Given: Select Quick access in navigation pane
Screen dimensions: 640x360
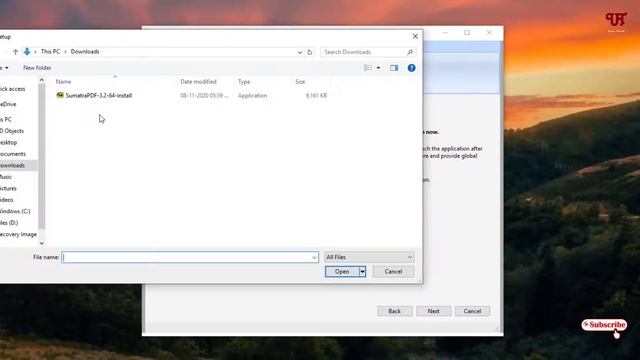Looking at the screenshot, I should point(12,89).
